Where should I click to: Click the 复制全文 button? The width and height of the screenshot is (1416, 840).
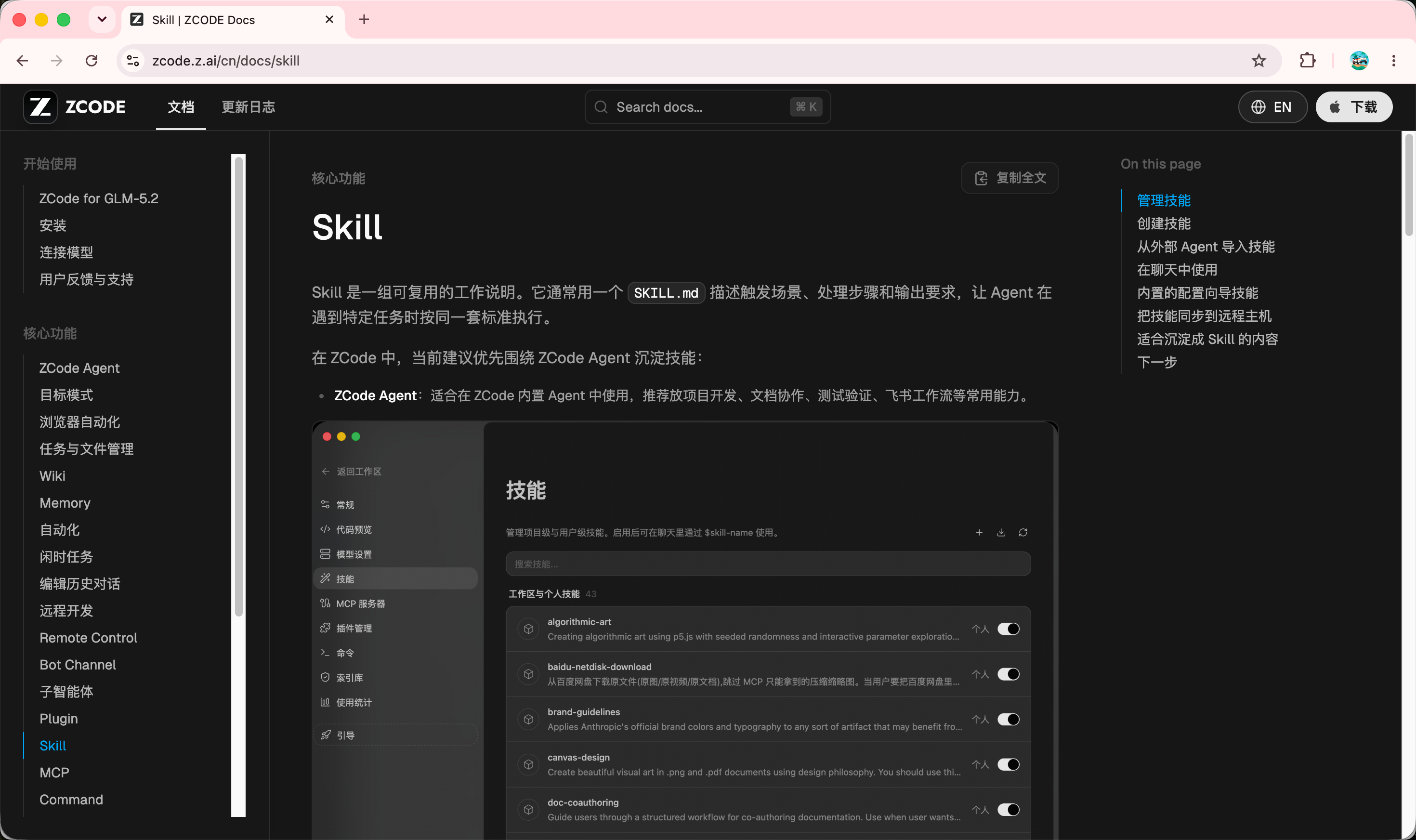coord(1010,178)
